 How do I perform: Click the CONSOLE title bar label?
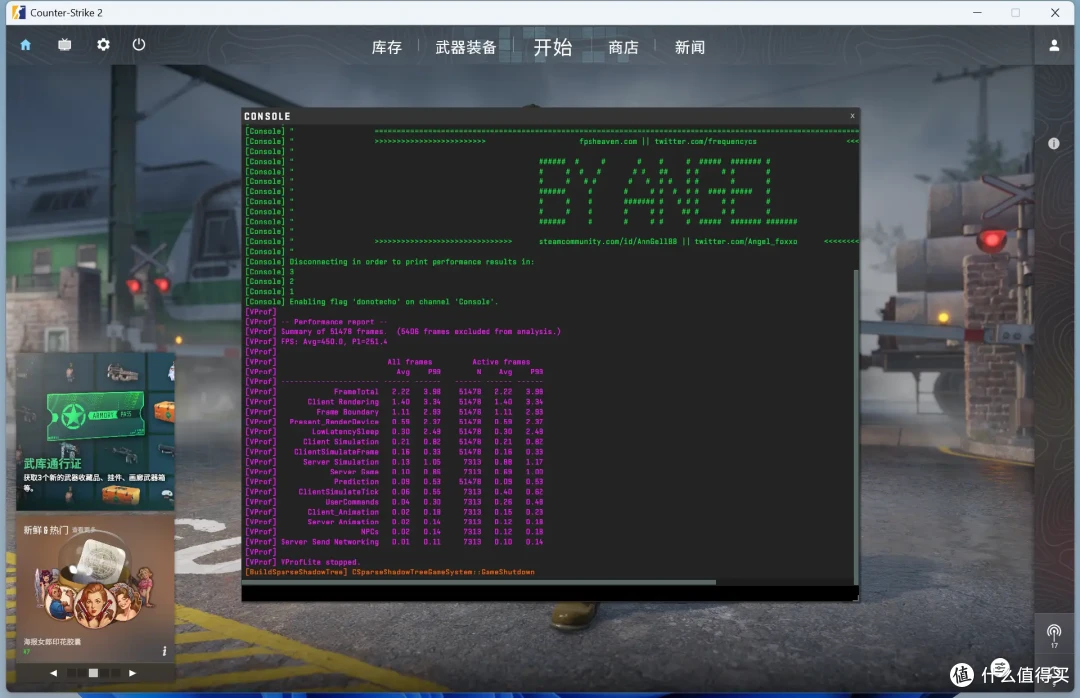[267, 116]
